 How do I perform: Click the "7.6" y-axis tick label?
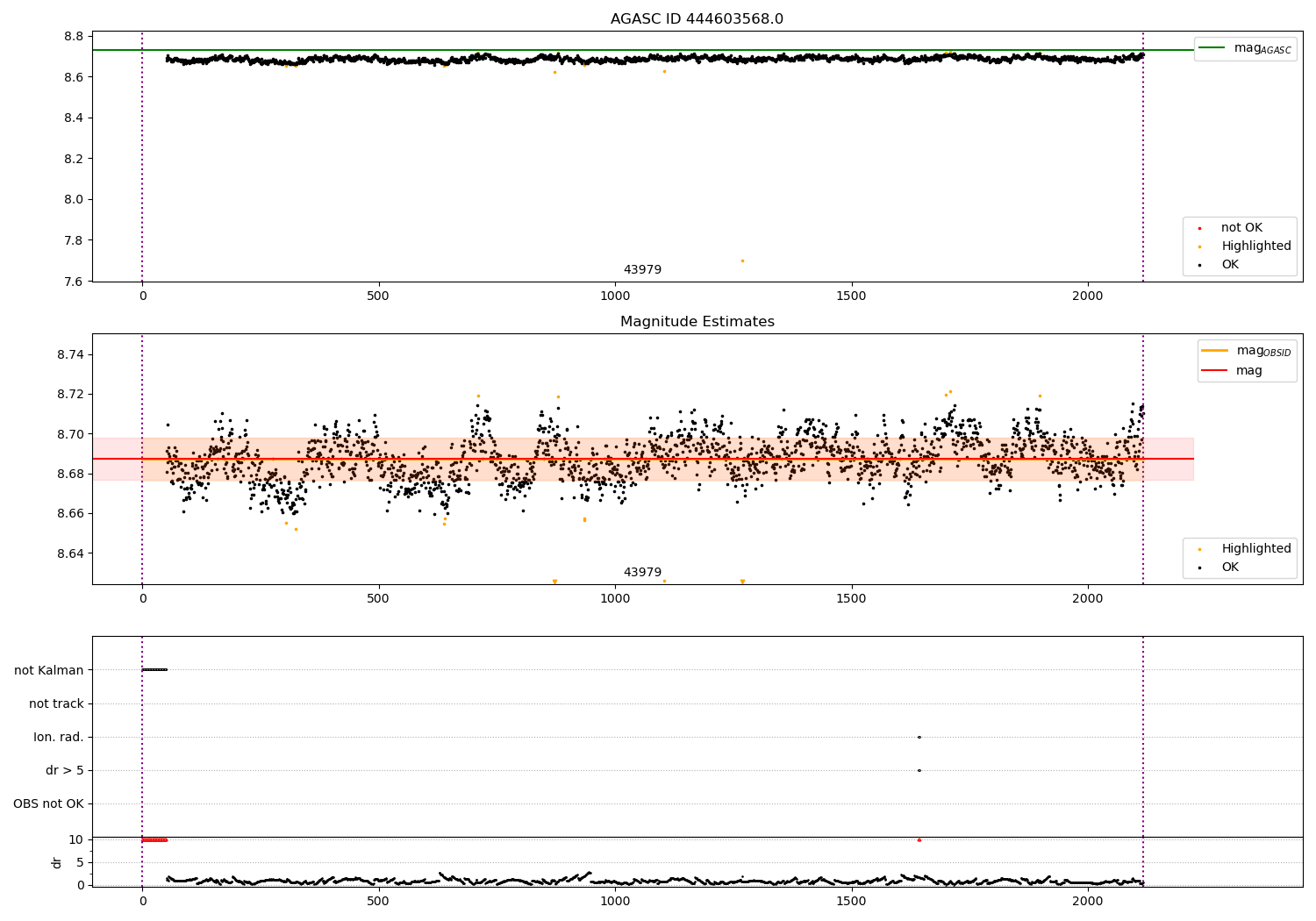pyautogui.click(x=74, y=282)
